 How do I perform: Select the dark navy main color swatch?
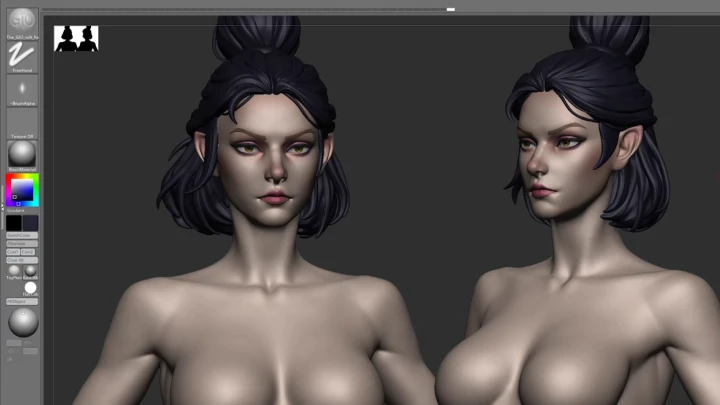pyautogui.click(x=31, y=223)
